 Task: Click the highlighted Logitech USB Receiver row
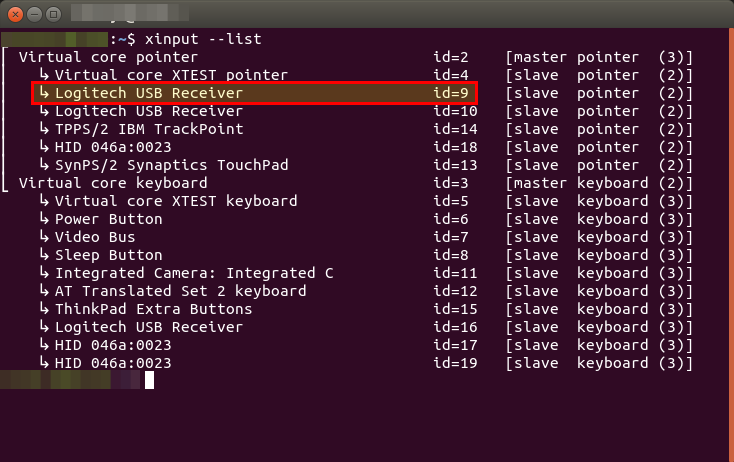coord(254,93)
